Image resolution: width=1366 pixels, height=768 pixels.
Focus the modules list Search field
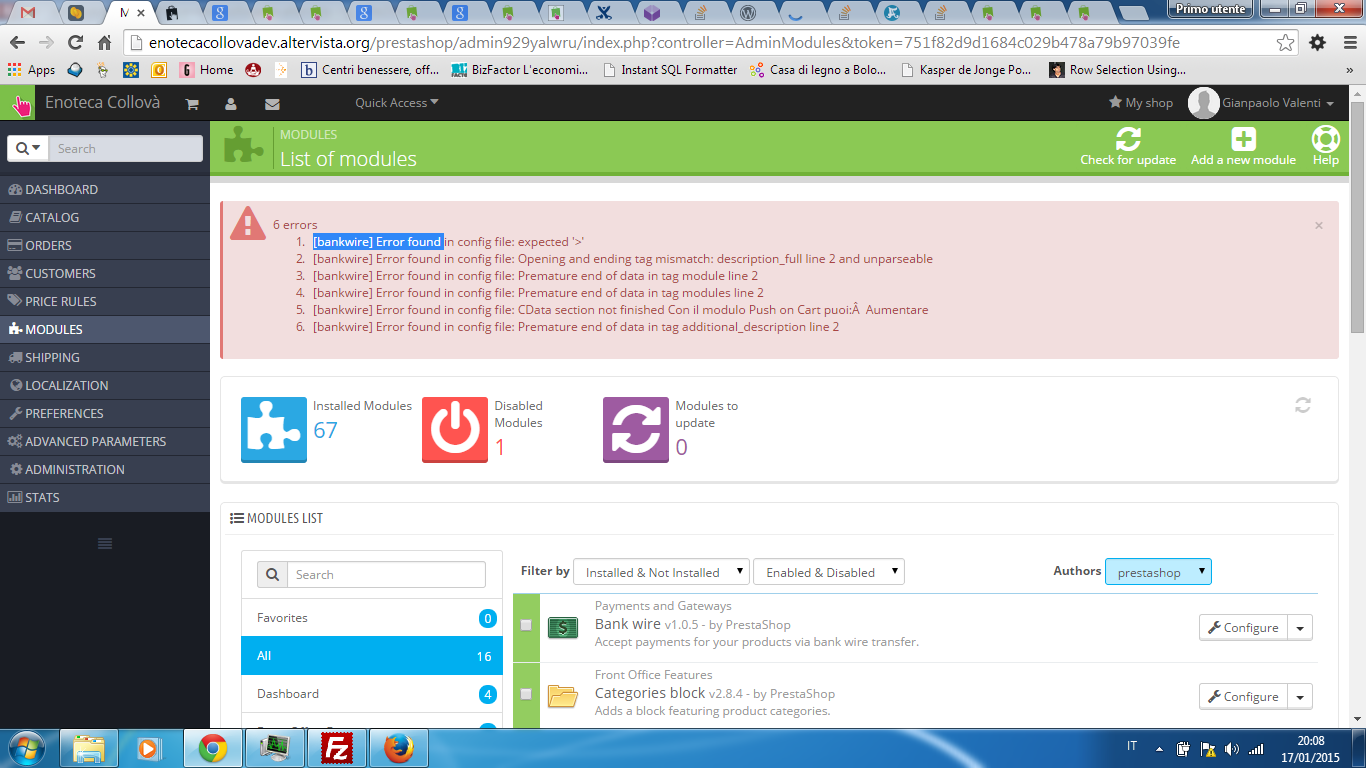pos(386,575)
